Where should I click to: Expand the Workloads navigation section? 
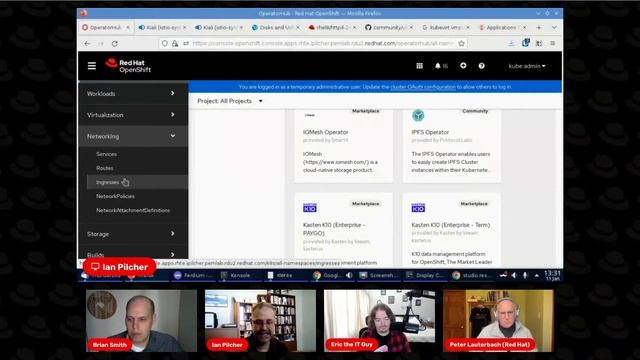[x=133, y=93]
